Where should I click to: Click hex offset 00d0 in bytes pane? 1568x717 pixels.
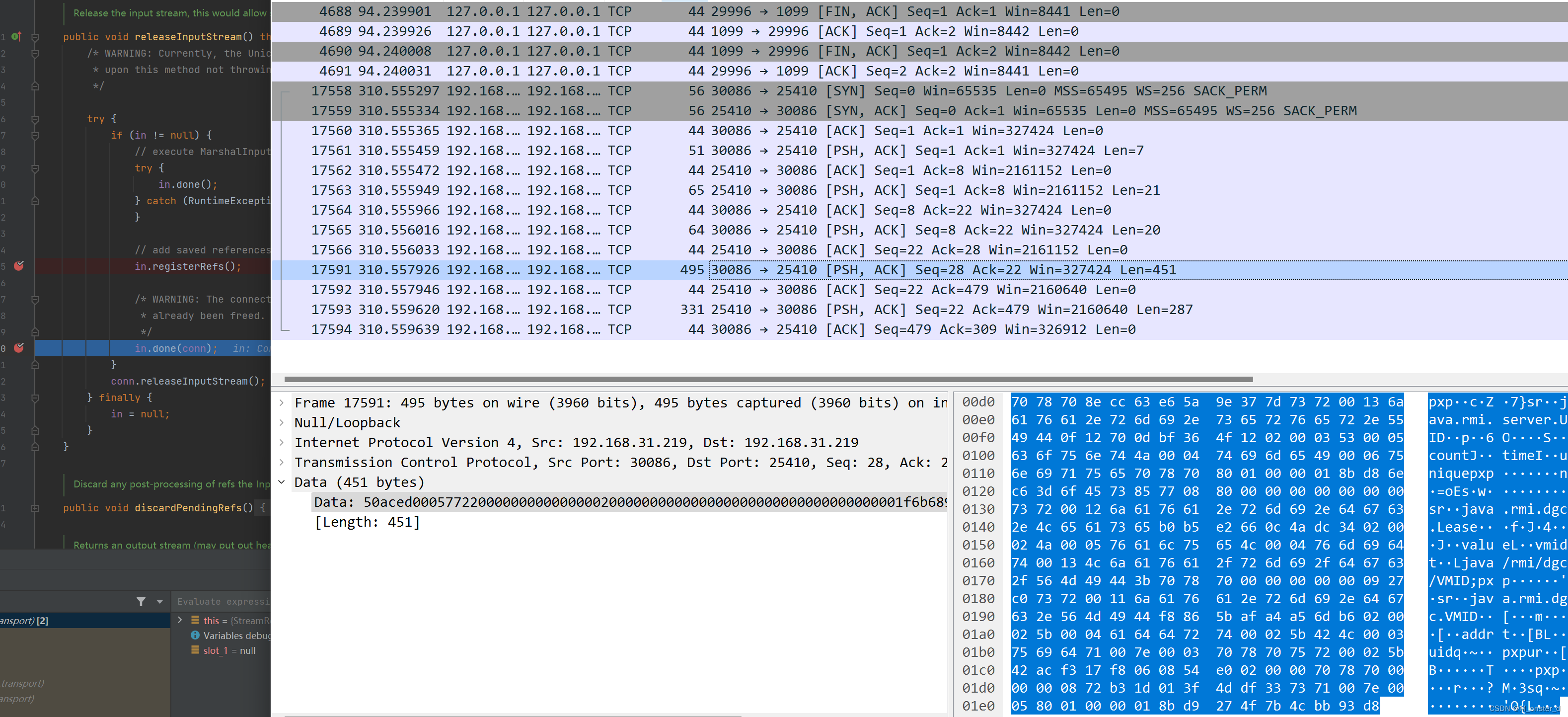978,402
